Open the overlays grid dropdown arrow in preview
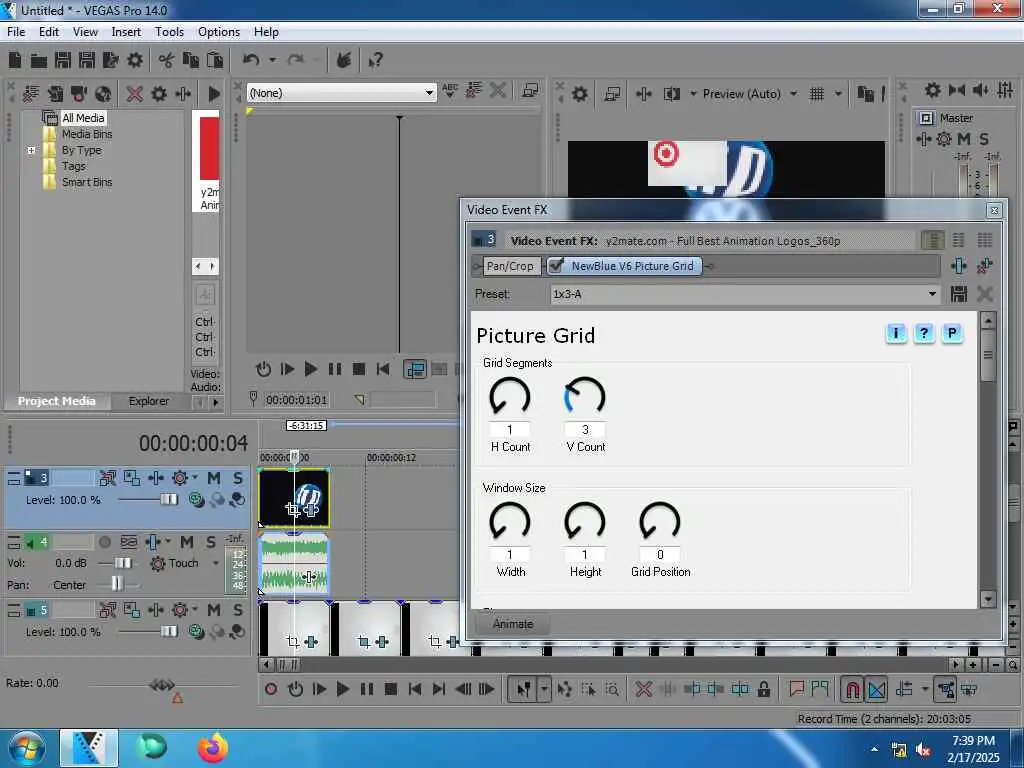Viewport: 1024px width, 768px height. [x=838, y=94]
